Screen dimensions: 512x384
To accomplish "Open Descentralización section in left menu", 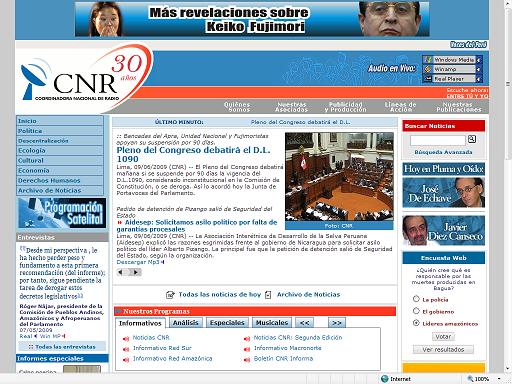I will (60, 141).
